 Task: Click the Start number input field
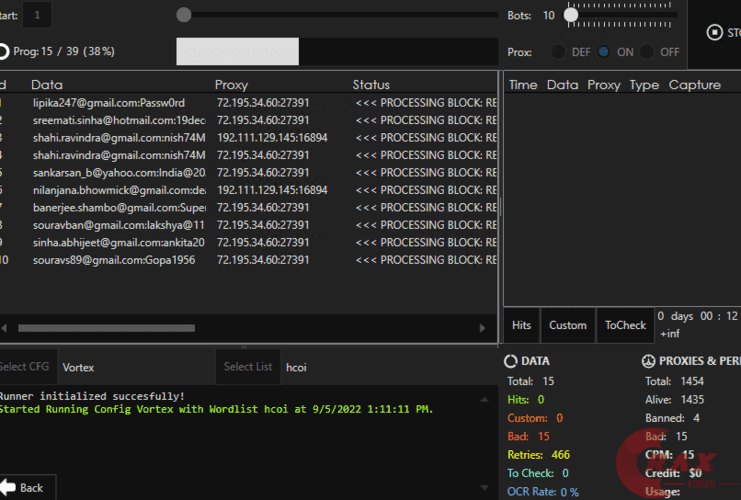pos(39,15)
